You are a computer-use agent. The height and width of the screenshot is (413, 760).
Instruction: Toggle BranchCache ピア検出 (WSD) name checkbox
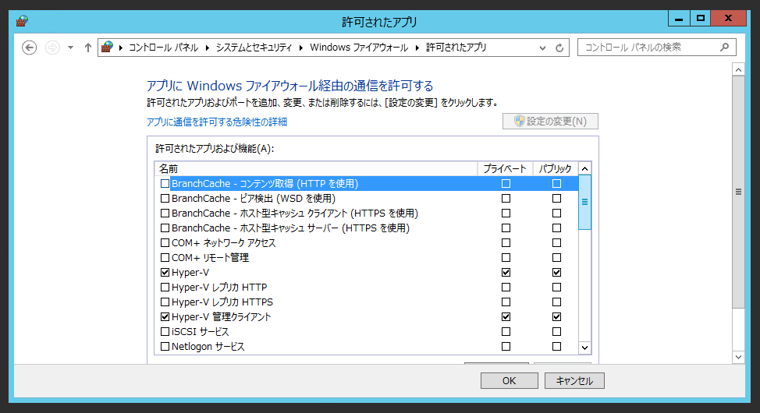165,198
